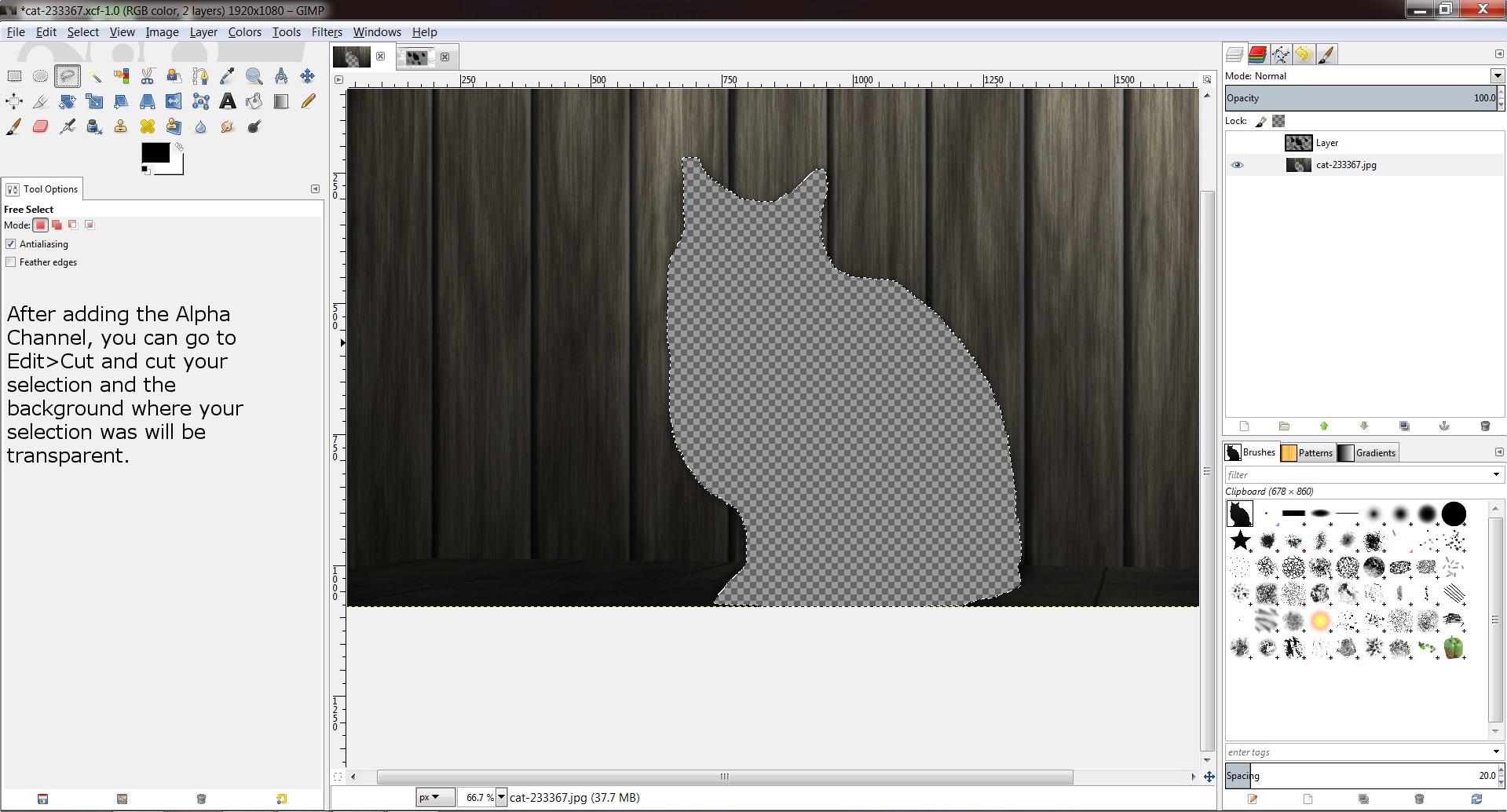Swap foreground and background colors
The image size is (1507, 812).
pos(179,147)
